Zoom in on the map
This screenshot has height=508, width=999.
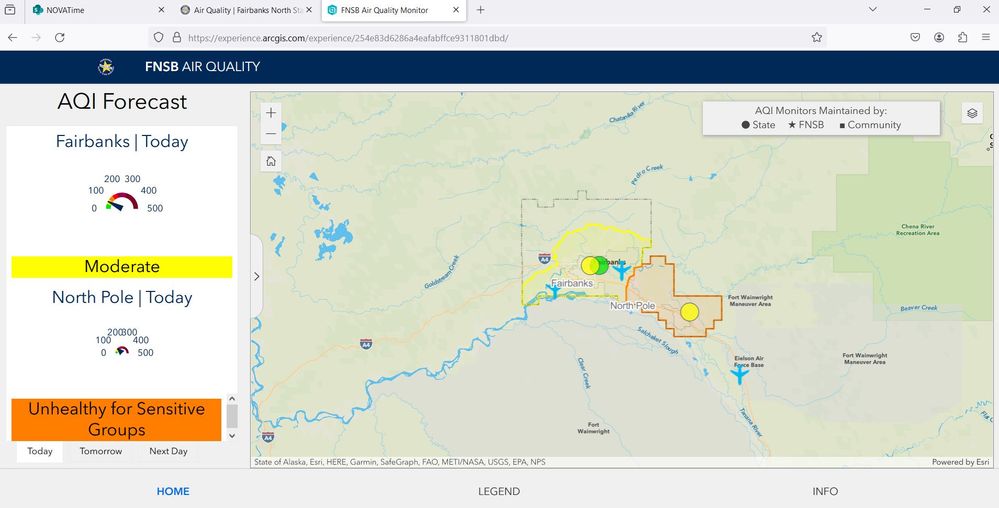pyautogui.click(x=271, y=113)
